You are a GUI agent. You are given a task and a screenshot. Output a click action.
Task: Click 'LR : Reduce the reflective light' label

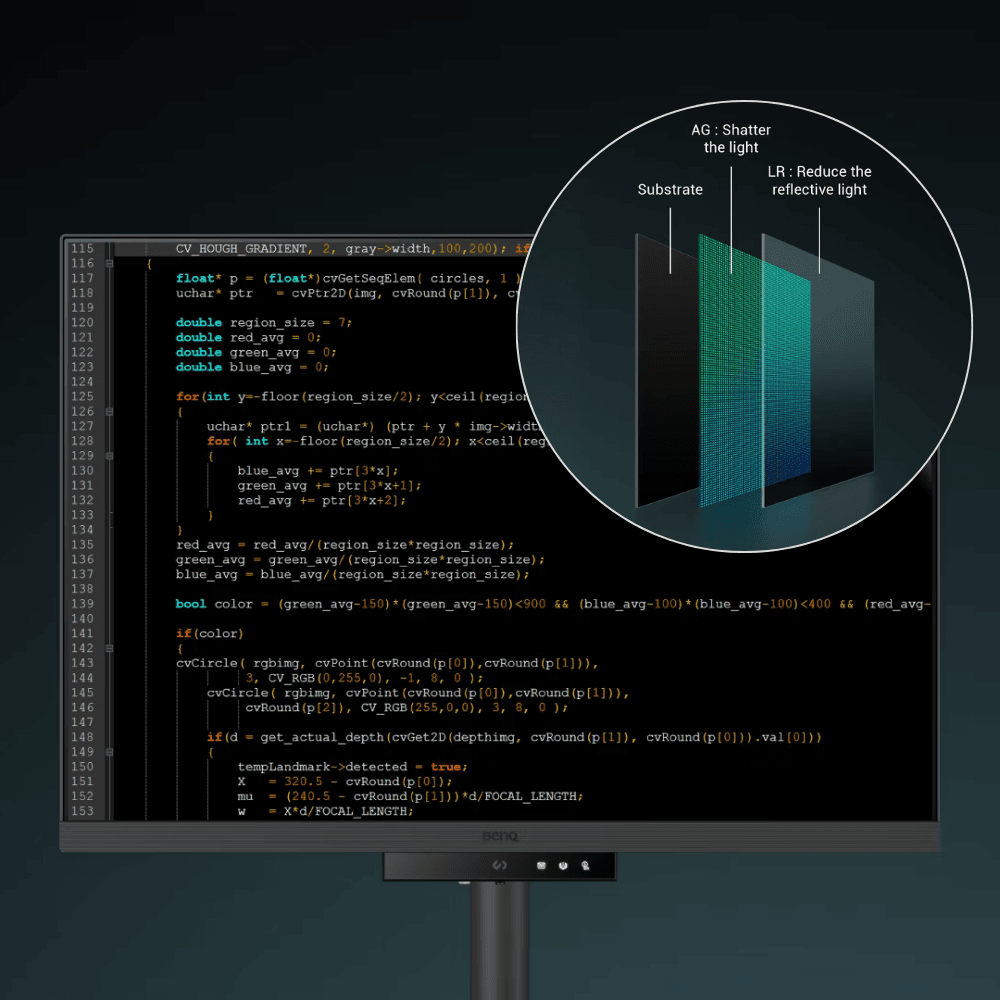click(x=820, y=180)
